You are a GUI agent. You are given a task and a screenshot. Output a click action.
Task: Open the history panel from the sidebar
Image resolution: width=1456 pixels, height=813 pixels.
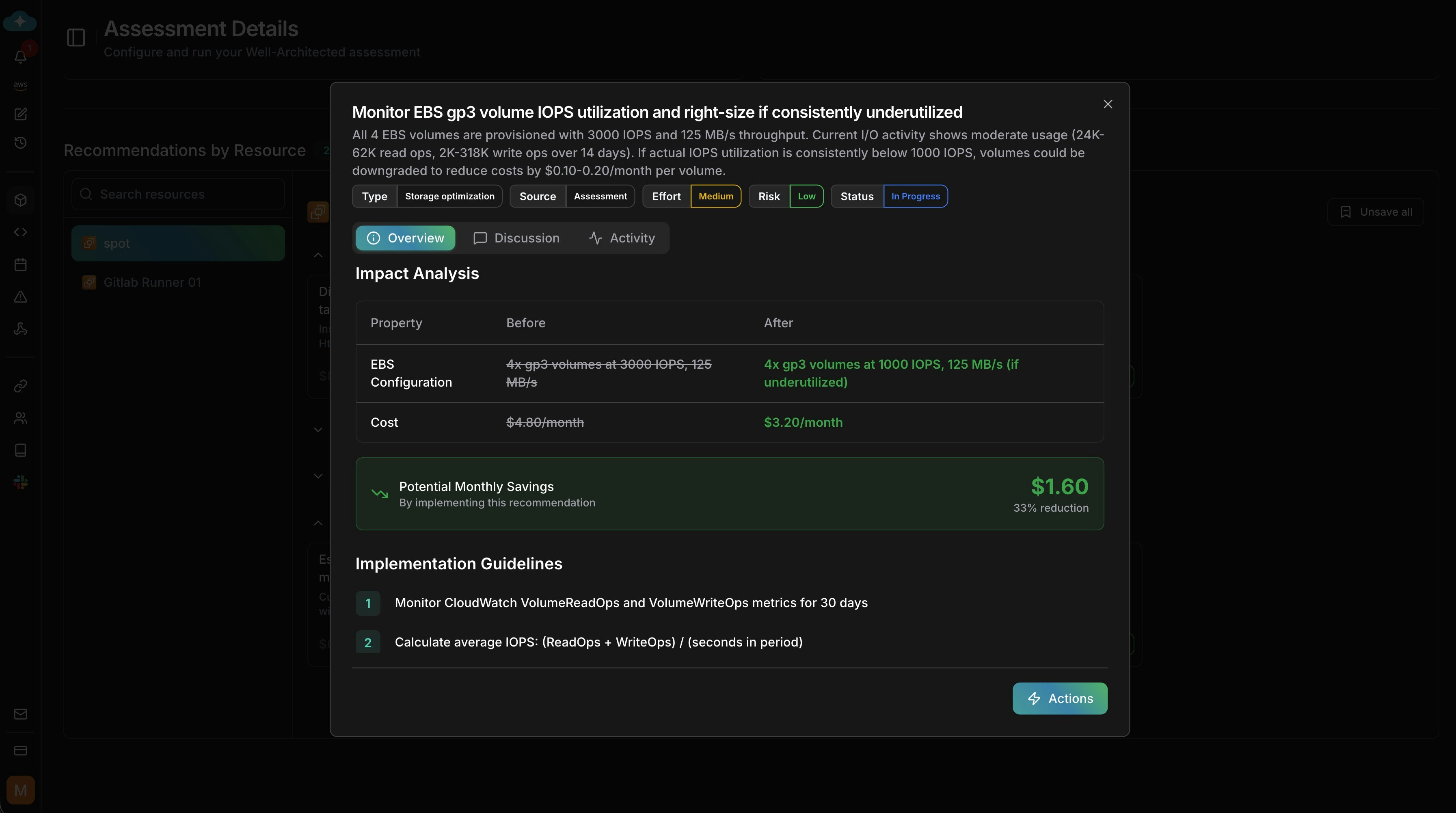coord(20,143)
